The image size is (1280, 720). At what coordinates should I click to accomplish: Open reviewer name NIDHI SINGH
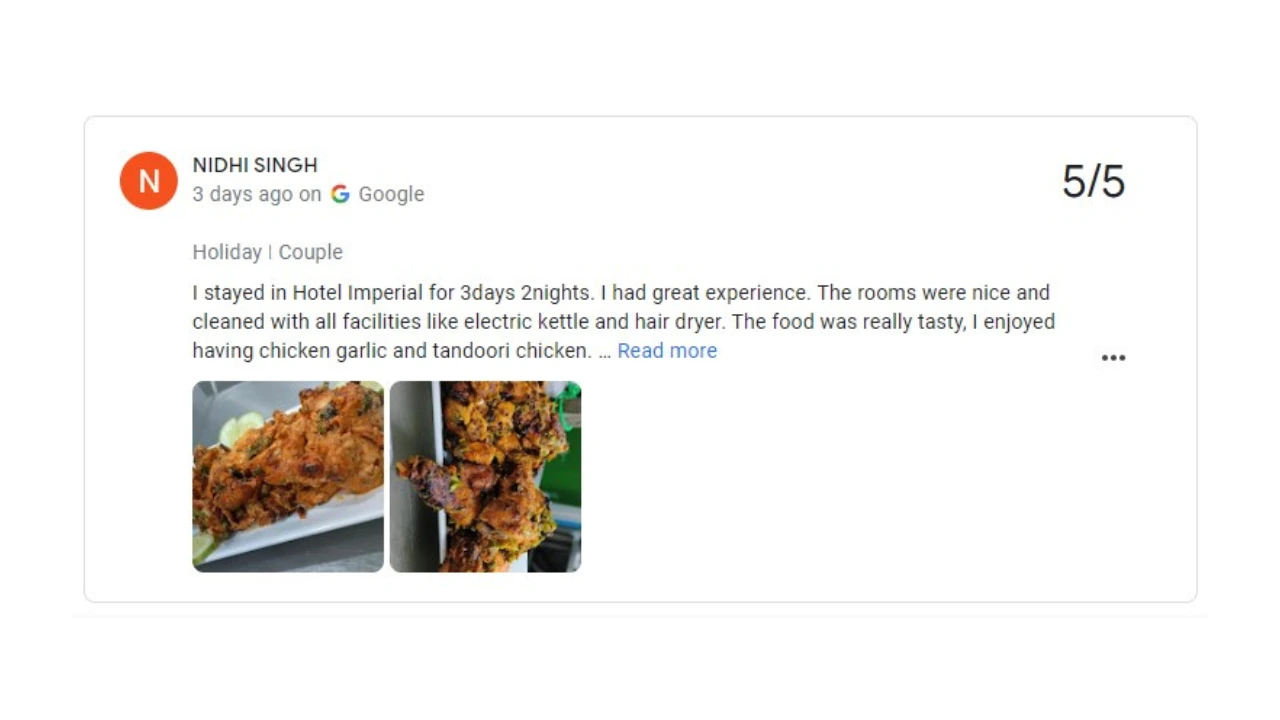(x=255, y=165)
